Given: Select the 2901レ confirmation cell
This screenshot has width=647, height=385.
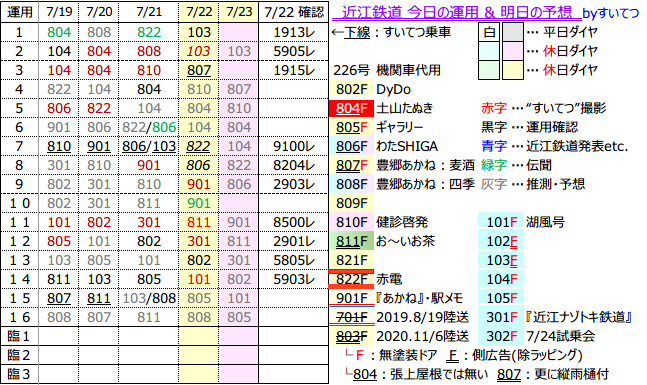Looking at the screenshot, I should pyautogui.click(x=294, y=241).
